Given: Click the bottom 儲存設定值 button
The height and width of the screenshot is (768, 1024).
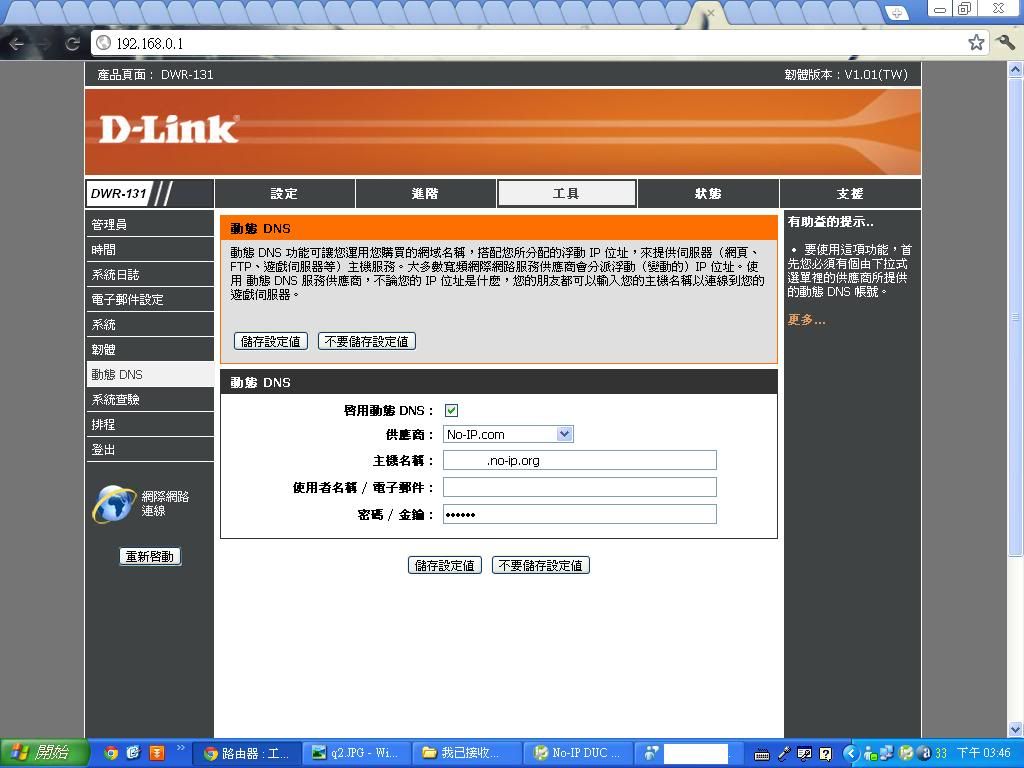Looking at the screenshot, I should pos(445,565).
